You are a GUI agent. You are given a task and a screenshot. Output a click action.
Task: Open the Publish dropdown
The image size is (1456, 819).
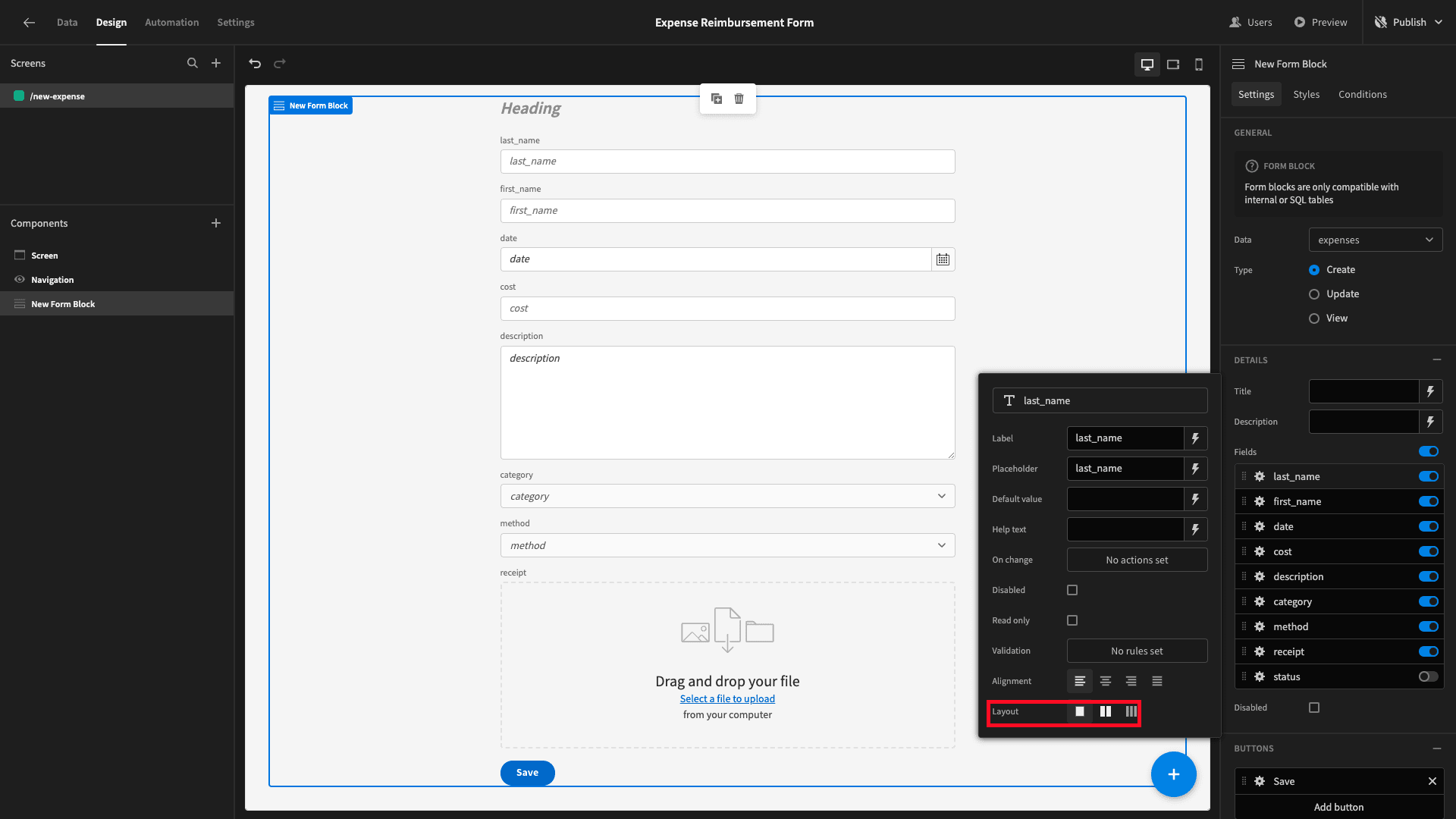point(1409,23)
